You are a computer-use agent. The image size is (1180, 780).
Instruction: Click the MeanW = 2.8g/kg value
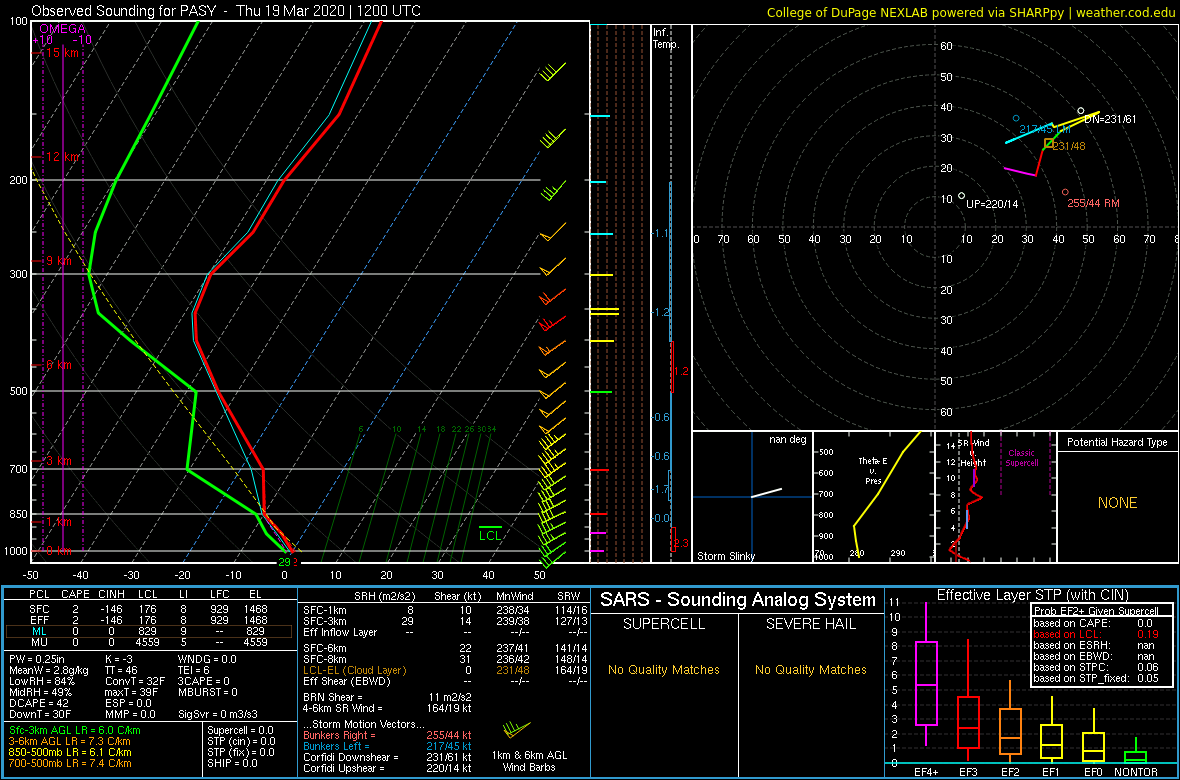tap(50, 670)
